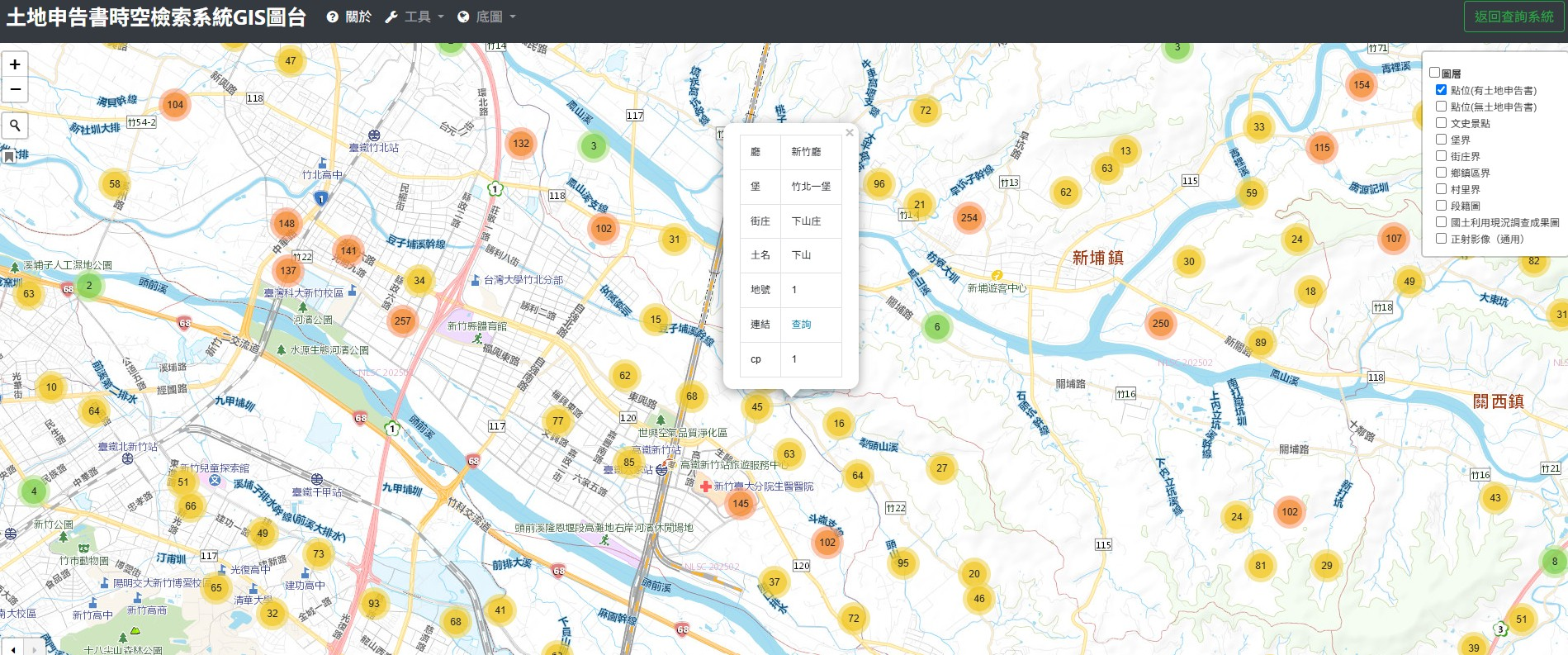Screen dimensions: 1568x655
Task: Click the yellow 45 cluster marker
Action: tap(756, 406)
